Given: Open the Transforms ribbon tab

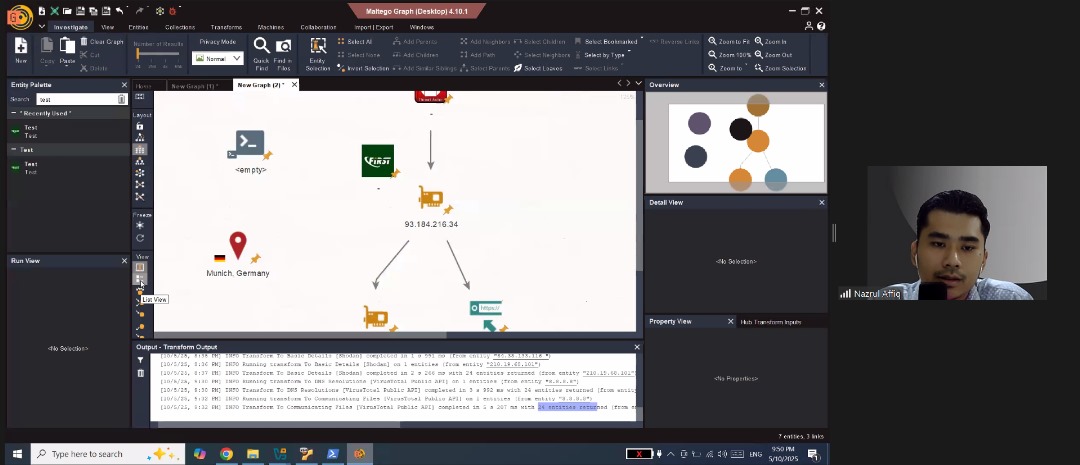Looking at the screenshot, I should [226, 27].
